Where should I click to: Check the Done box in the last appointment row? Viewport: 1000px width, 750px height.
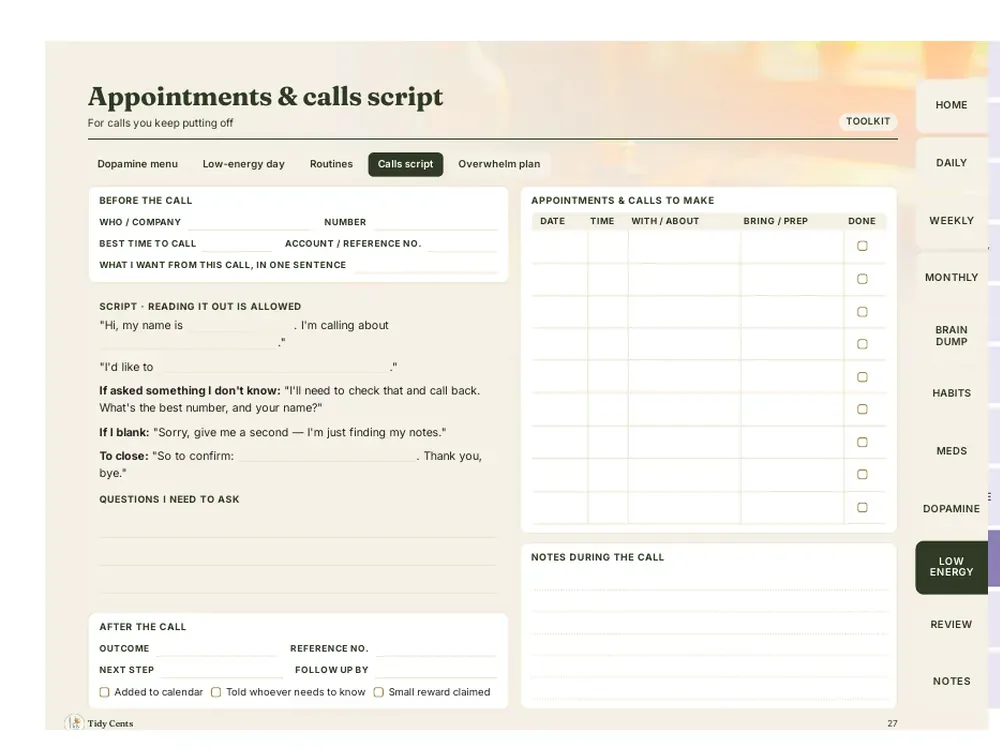(x=862, y=508)
